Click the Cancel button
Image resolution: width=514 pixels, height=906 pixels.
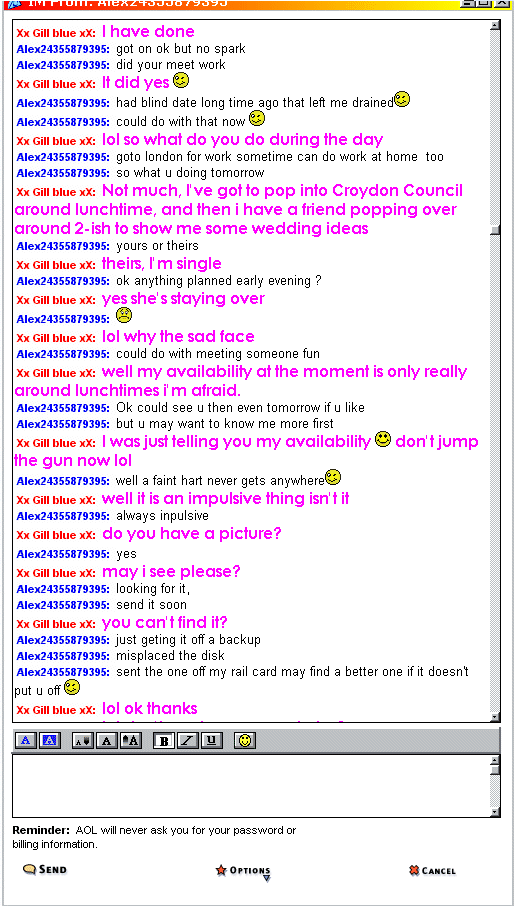click(432, 870)
